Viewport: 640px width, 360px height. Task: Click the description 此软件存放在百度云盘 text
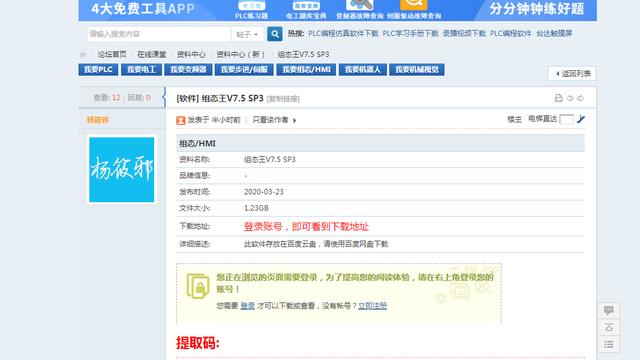(316, 244)
